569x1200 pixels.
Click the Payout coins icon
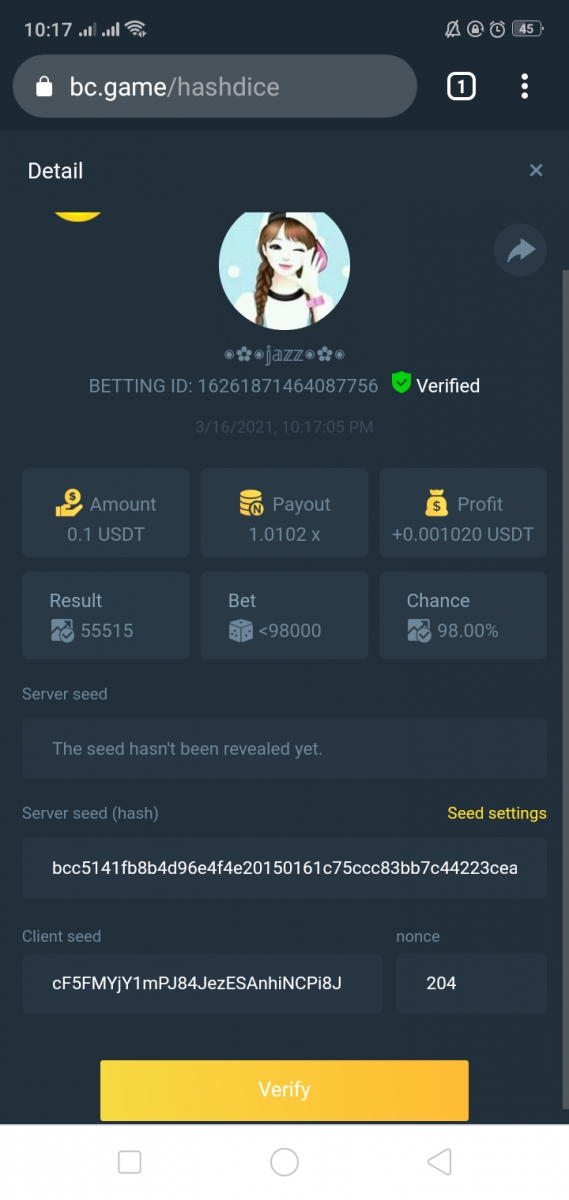252,503
